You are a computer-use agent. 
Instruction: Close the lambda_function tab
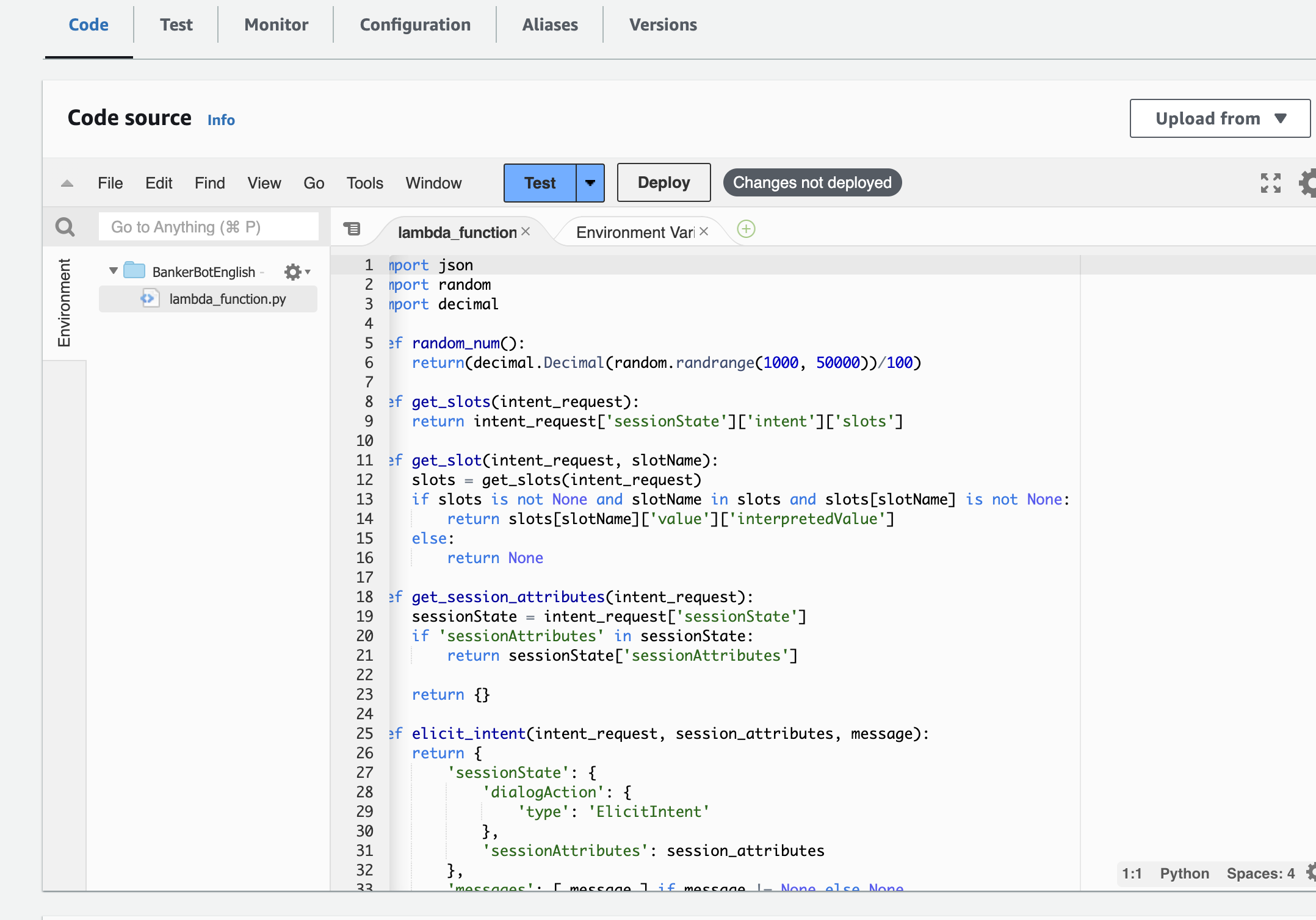(526, 232)
